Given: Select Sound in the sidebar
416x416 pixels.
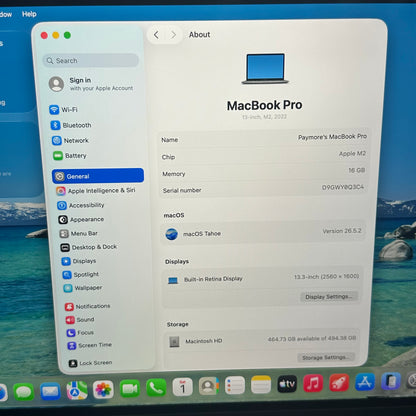Looking at the screenshot, I should [x=80, y=320].
